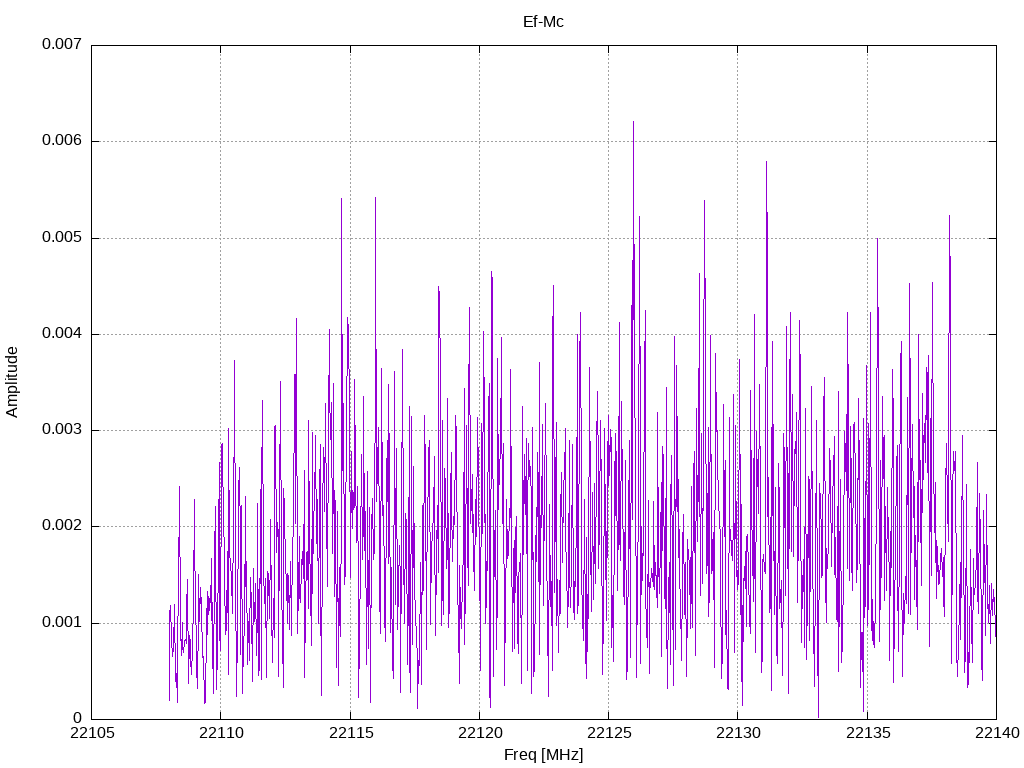Click the second-highest peak near 22131 MHz
This screenshot has width=1024, height=768.
[766, 163]
